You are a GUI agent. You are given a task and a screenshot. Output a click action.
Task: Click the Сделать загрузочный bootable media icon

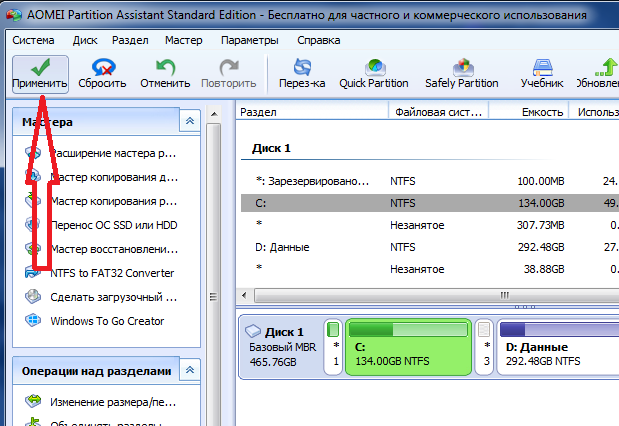33,297
